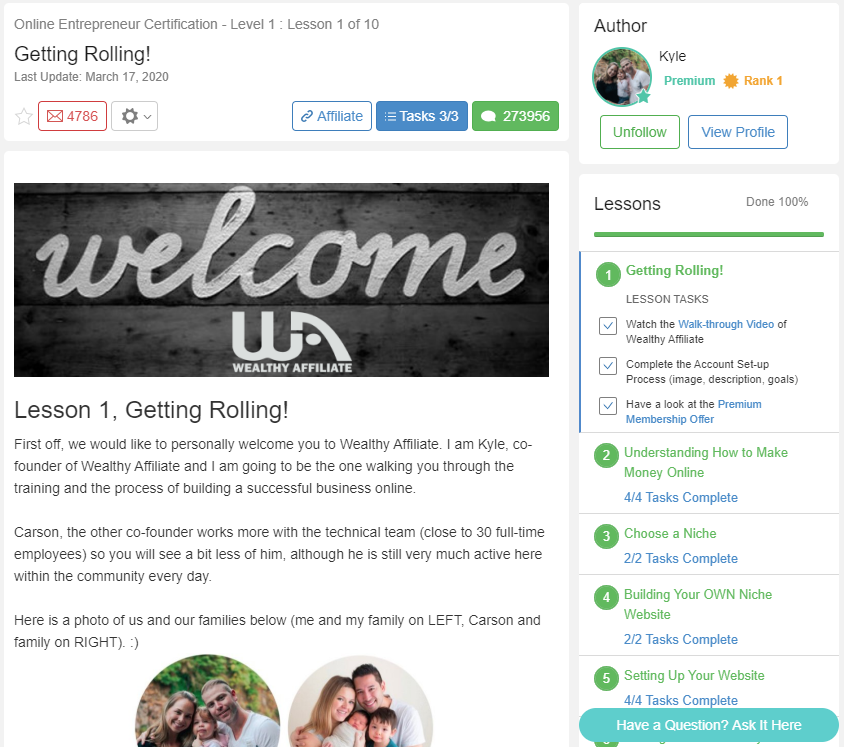View Profile of the author

pos(737,132)
